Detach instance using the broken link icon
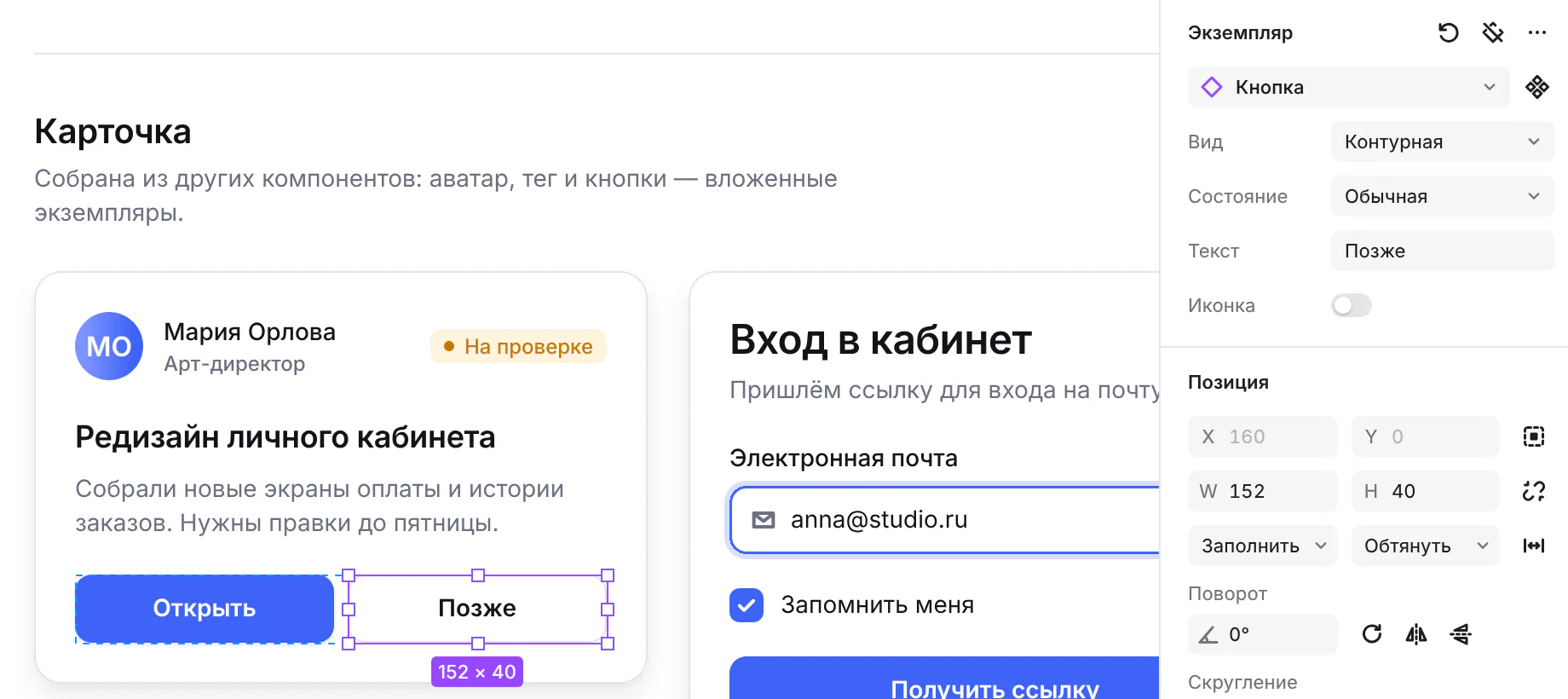Viewport: 1568px width, 699px height. 1493,33
